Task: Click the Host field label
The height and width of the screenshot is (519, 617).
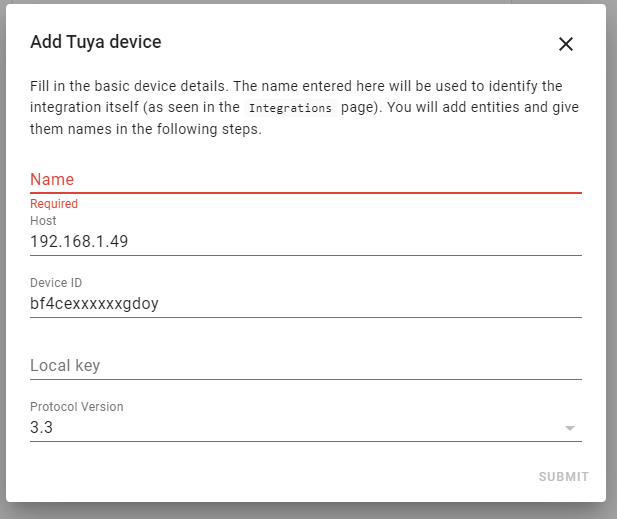Action: click(x=43, y=221)
